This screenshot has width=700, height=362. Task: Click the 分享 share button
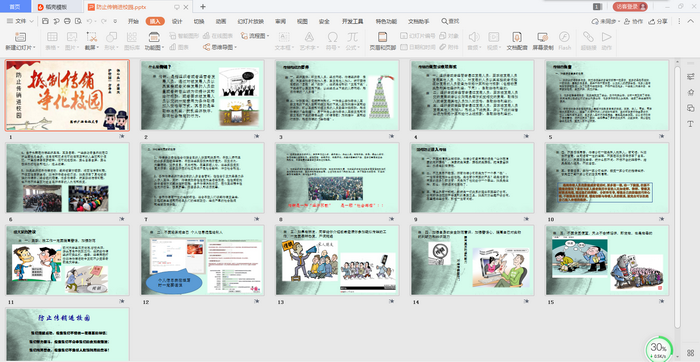click(658, 21)
